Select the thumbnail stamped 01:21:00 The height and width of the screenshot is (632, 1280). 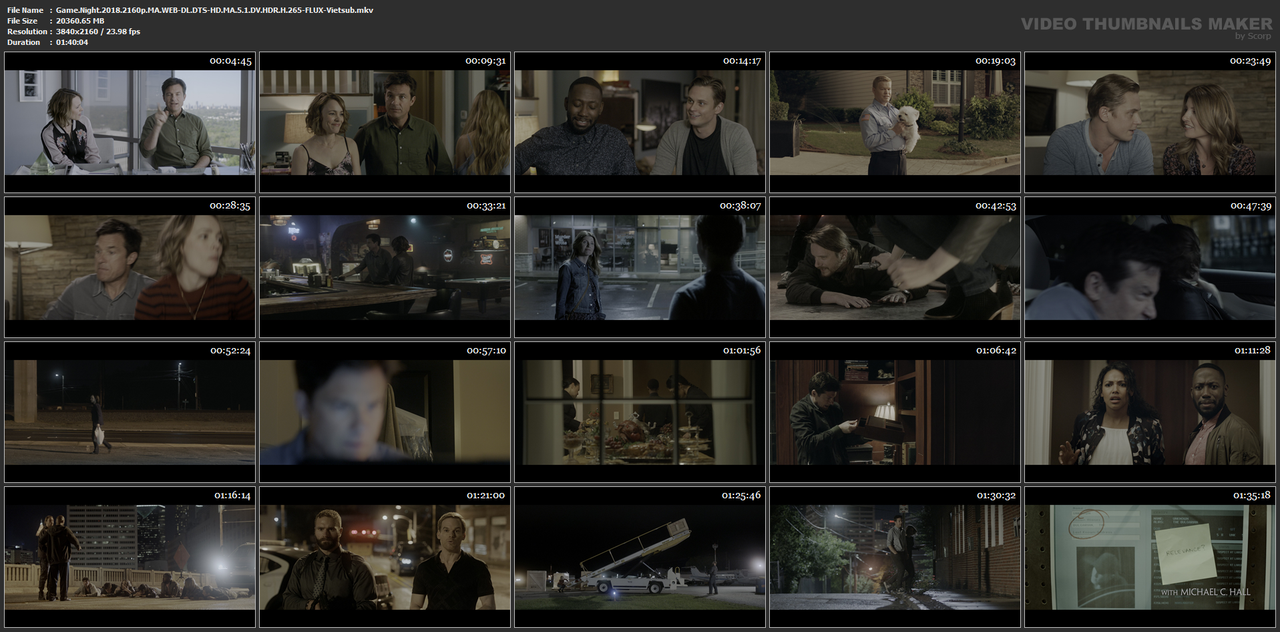pyautogui.click(x=385, y=557)
